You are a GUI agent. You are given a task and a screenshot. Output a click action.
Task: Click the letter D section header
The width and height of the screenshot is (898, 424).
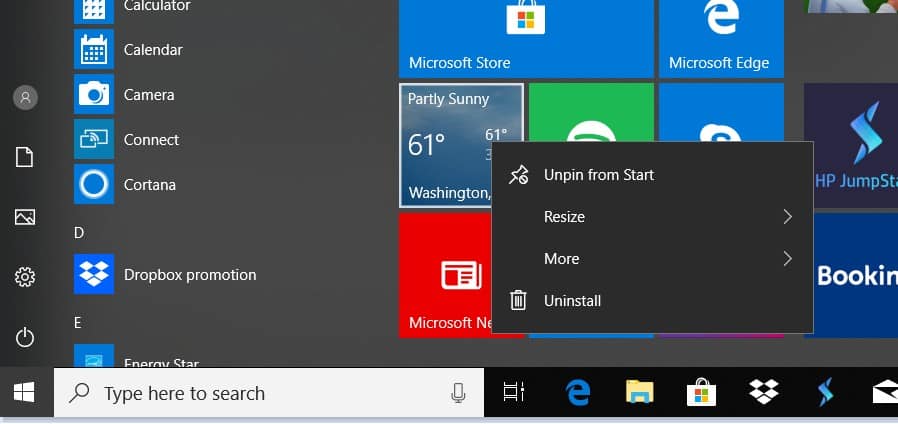(x=79, y=233)
